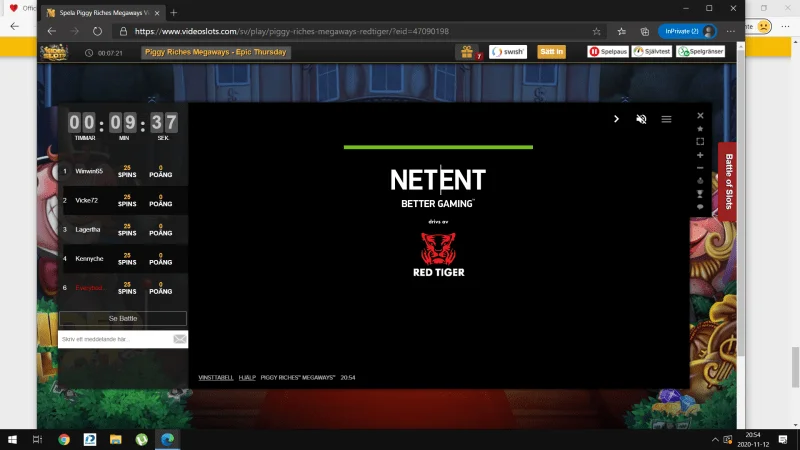Open chat bubble icon in game sidebar
This screenshot has height=450, width=800.
click(700, 207)
